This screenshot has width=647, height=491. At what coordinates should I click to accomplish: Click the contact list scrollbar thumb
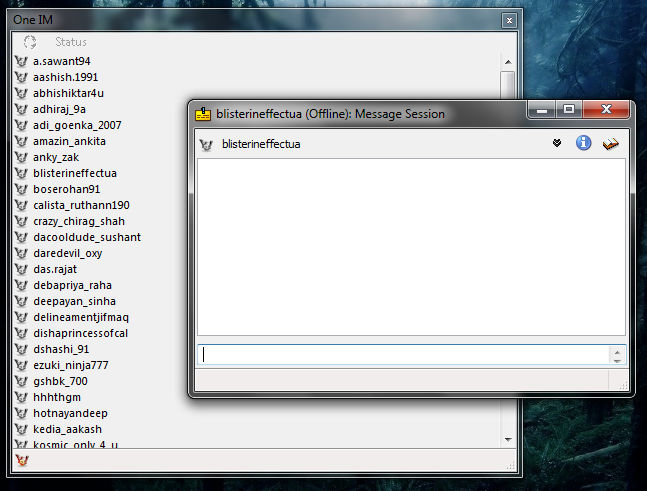pyautogui.click(x=508, y=85)
